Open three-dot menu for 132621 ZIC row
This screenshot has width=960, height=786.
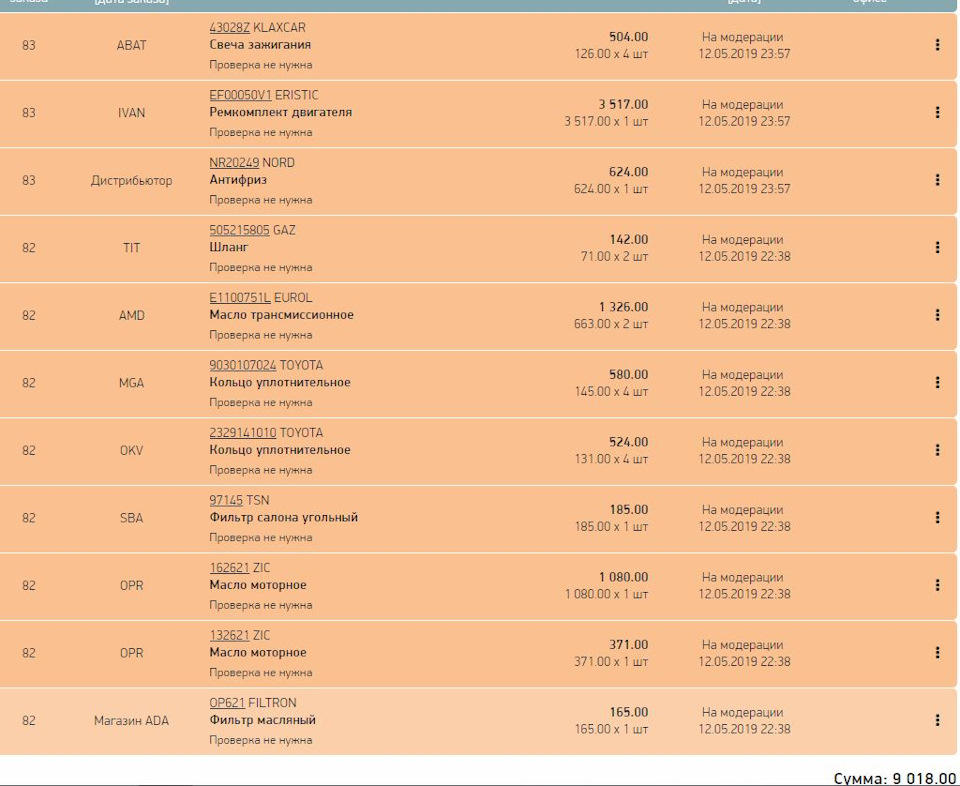click(937, 653)
